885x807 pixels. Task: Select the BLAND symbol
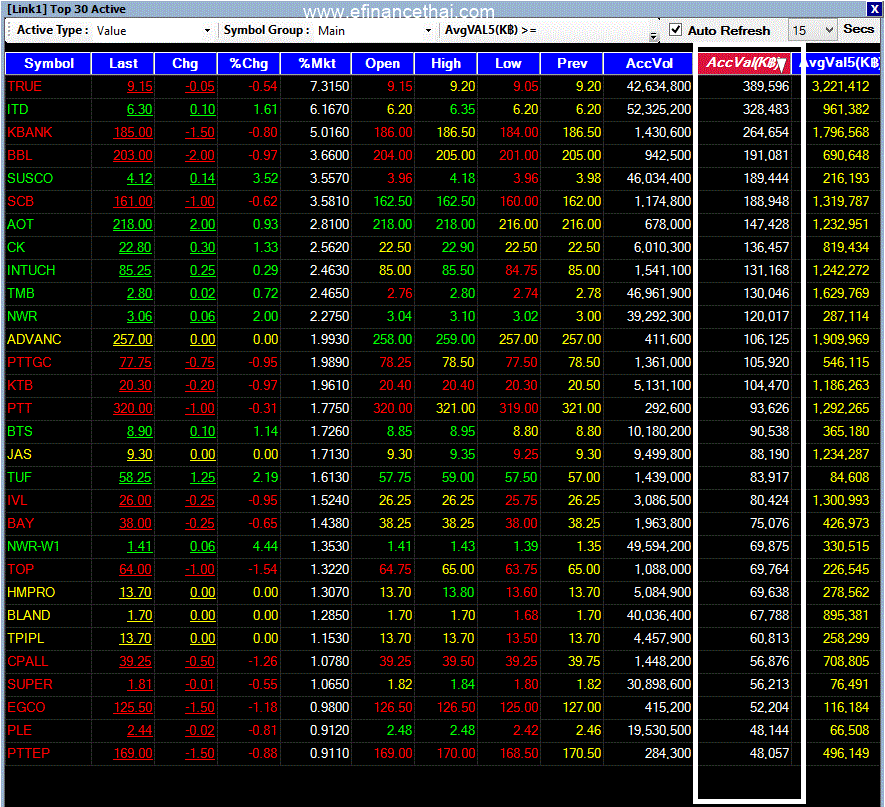click(29, 615)
